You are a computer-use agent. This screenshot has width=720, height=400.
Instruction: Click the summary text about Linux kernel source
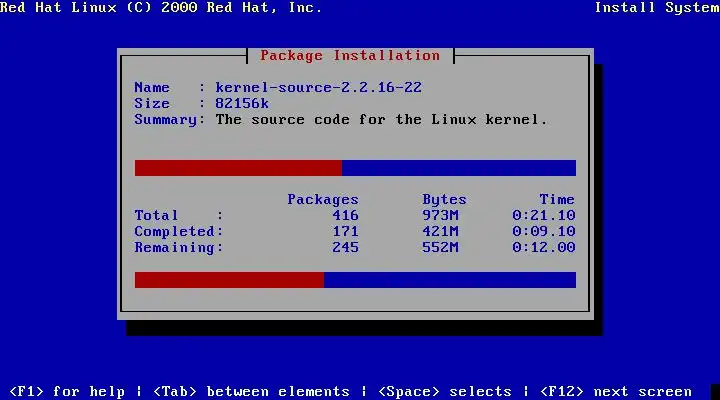coord(381,119)
